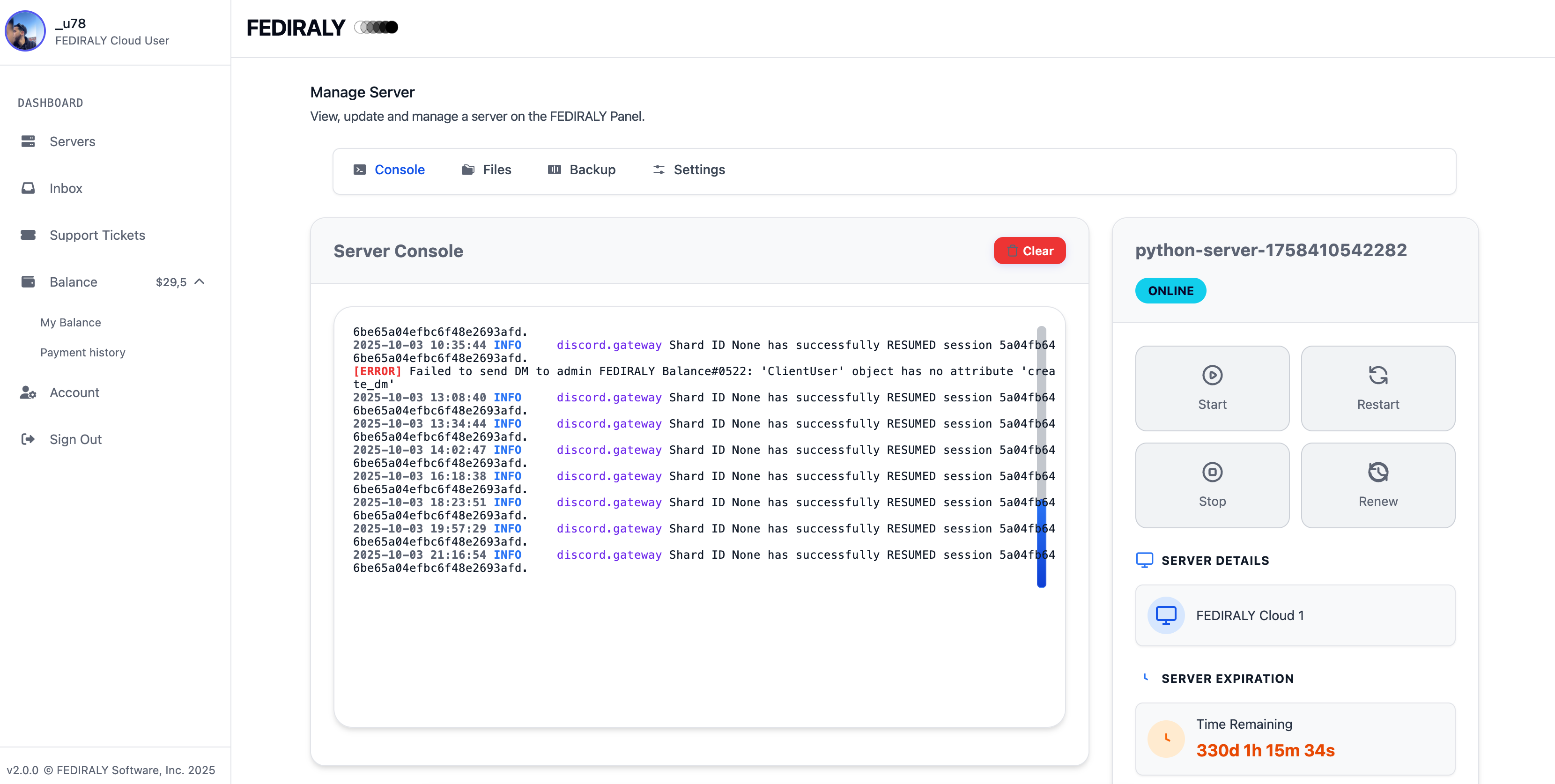Clear the server console output
The image size is (1555, 784).
point(1029,251)
